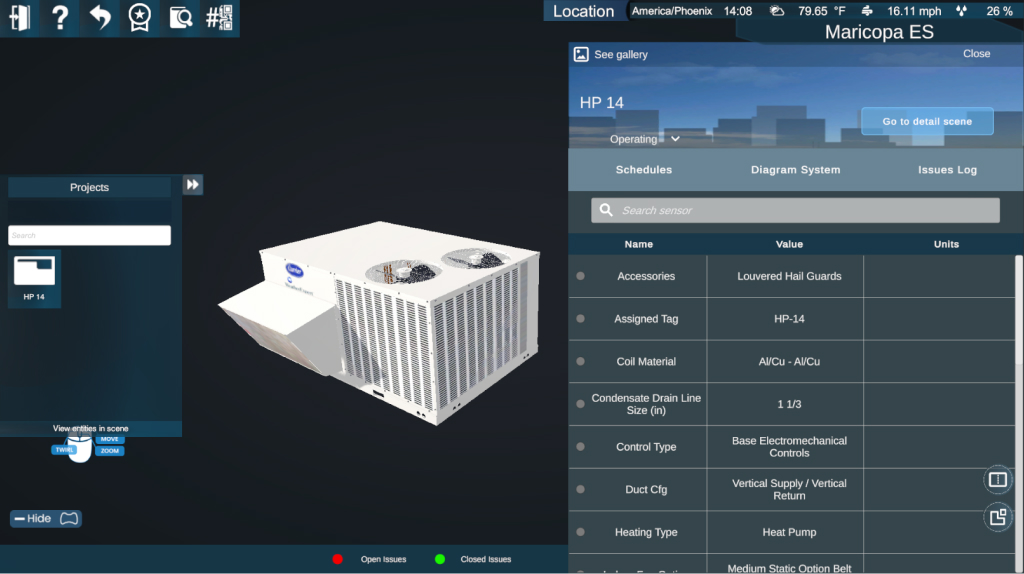Image resolution: width=1024 pixels, height=574 pixels.
Task: Expand View entities in scene bar
Action: coord(90,428)
